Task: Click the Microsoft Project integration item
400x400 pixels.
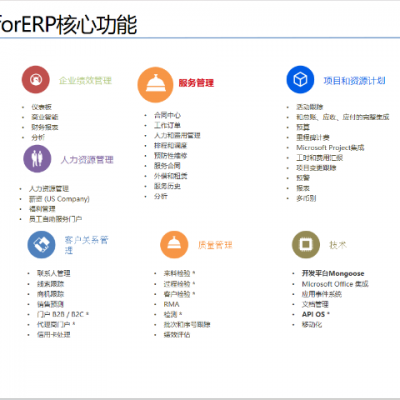Action: [x=330, y=147]
